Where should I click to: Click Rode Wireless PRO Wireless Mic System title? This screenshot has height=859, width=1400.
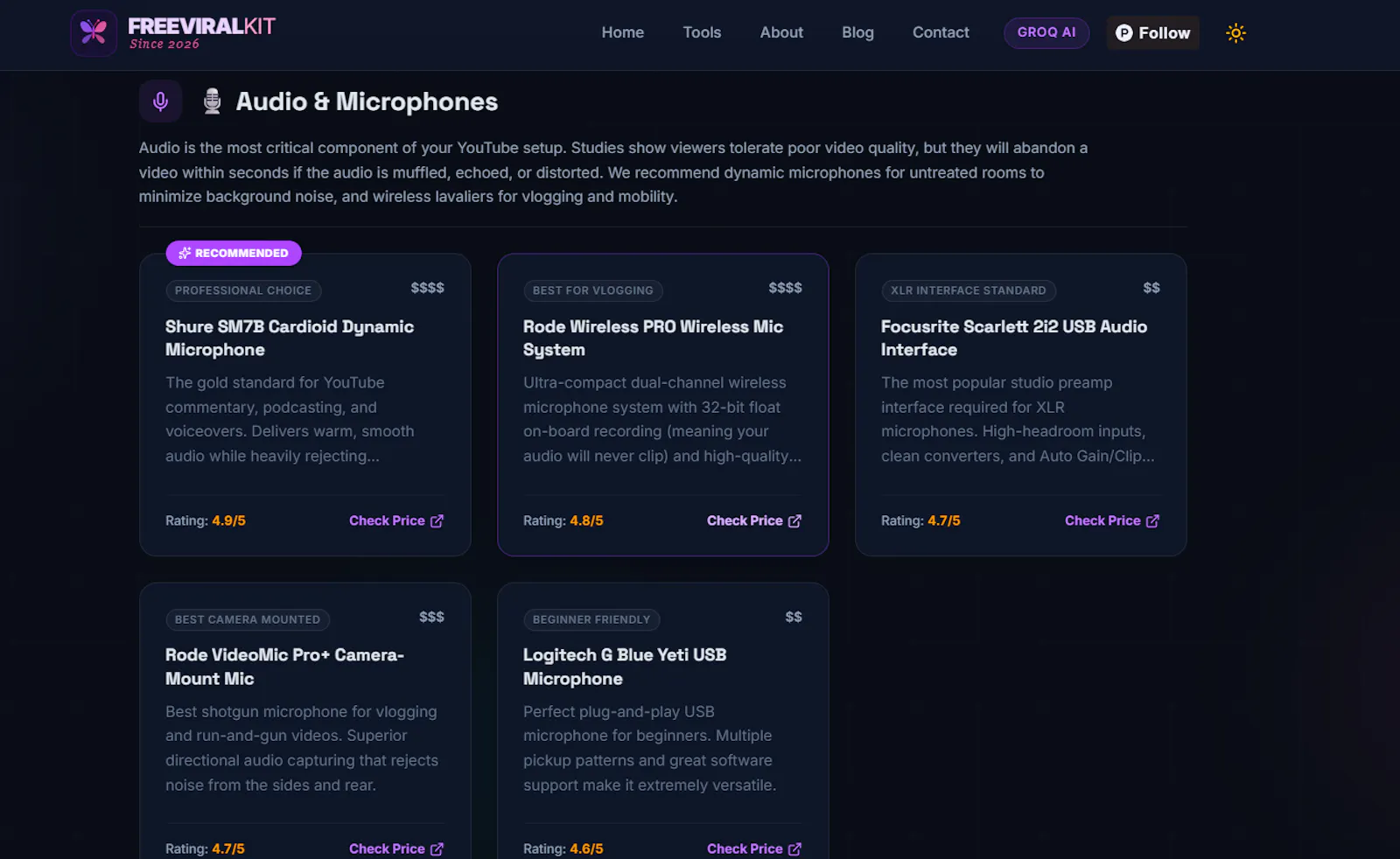653,339
